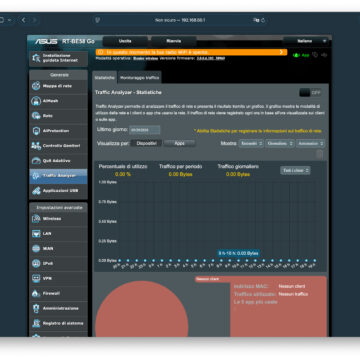
Task: Open the Amministrazione icon in sidebar
Action: click(x=36, y=308)
